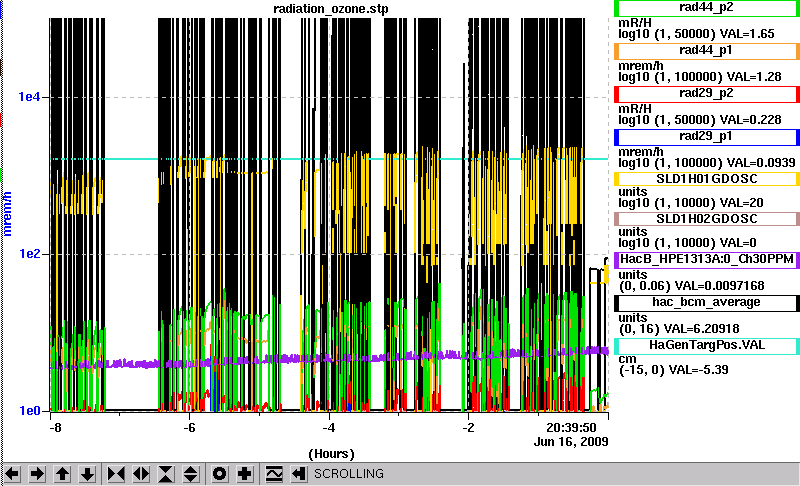This screenshot has width=800, height=486.
Task: Click the radiation_ozone.stp plot title
Action: click(x=331, y=9)
